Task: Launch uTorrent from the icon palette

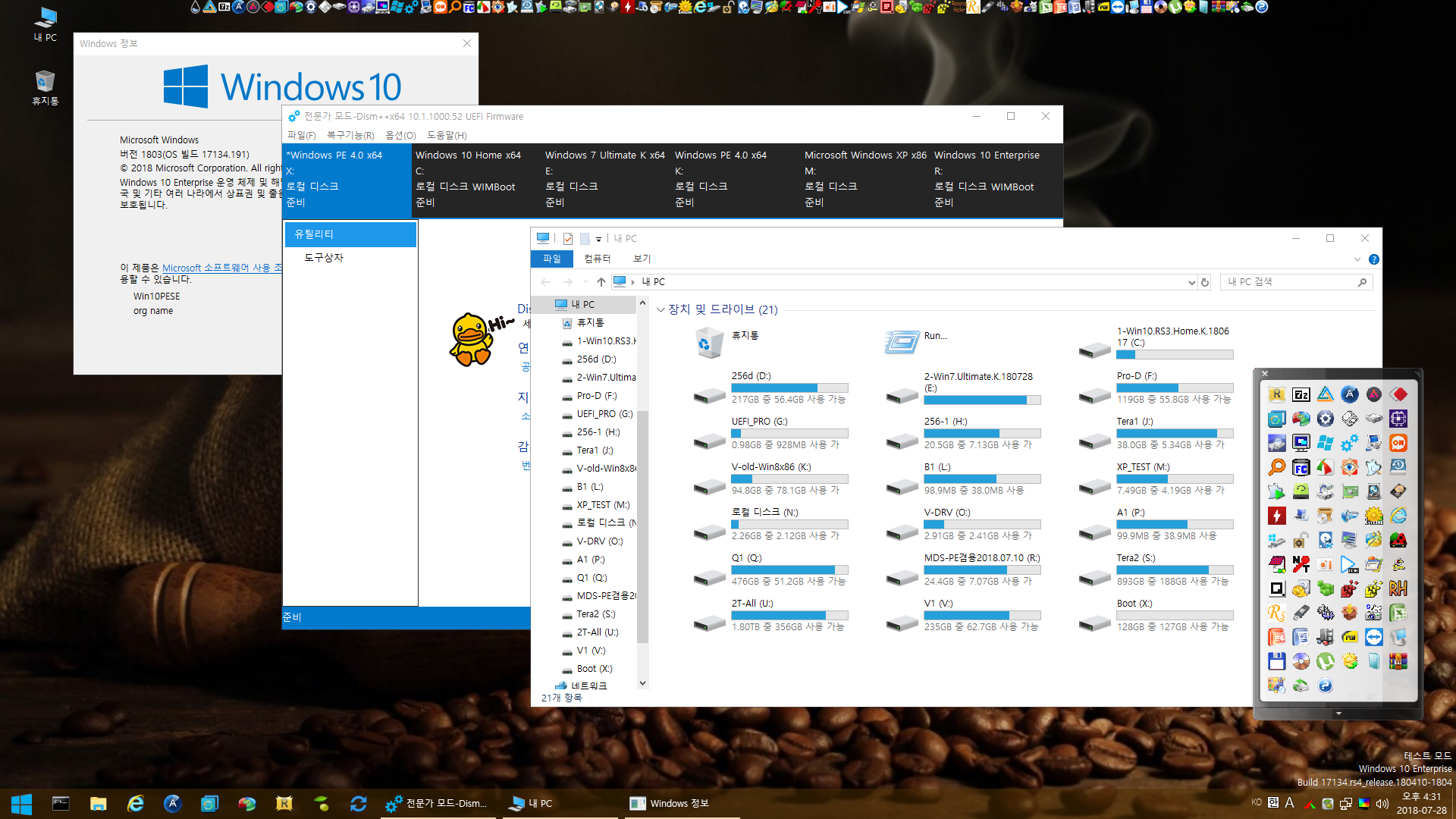Action: click(x=1326, y=661)
